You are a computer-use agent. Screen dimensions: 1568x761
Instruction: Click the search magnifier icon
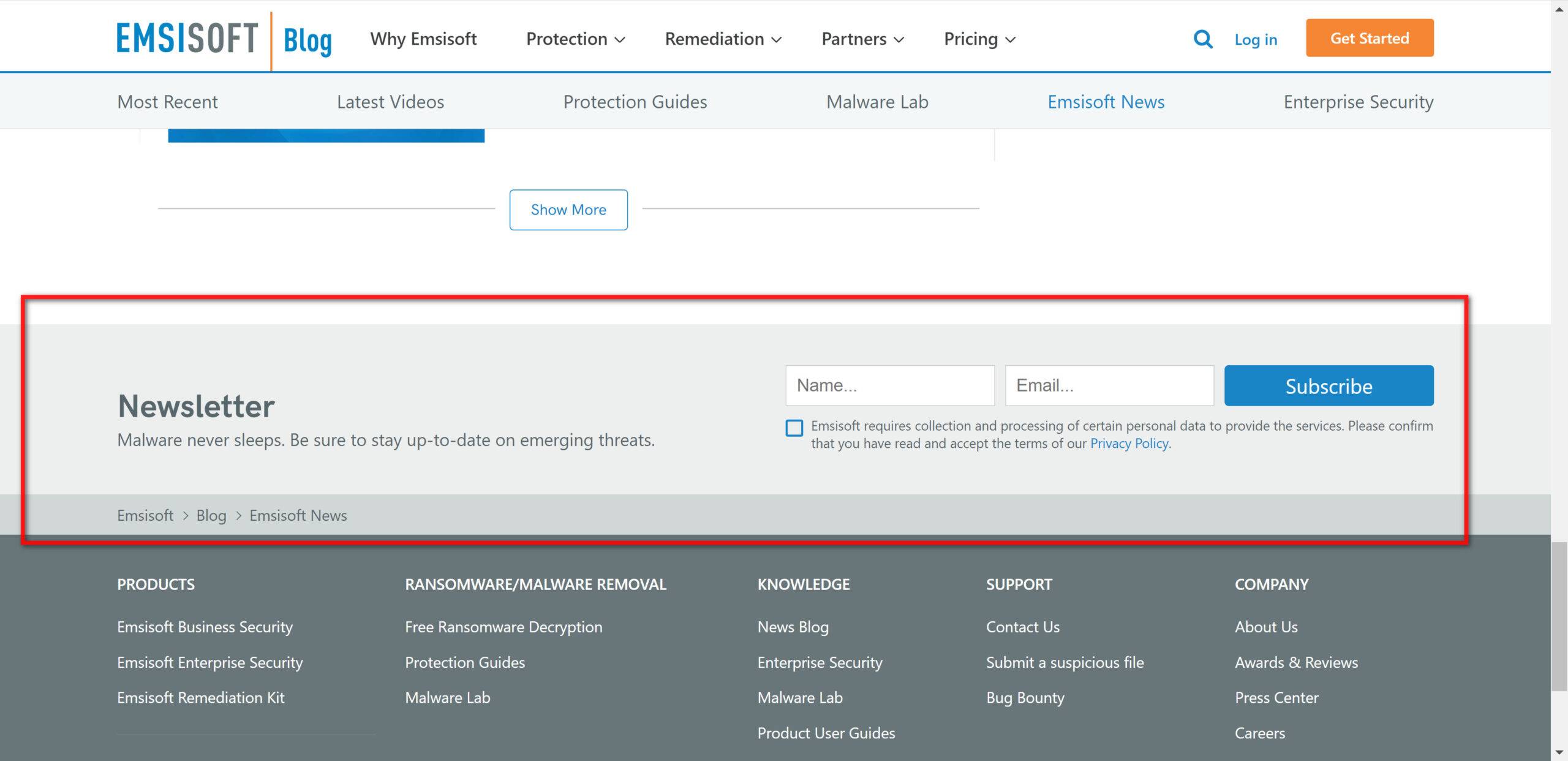tap(1202, 39)
